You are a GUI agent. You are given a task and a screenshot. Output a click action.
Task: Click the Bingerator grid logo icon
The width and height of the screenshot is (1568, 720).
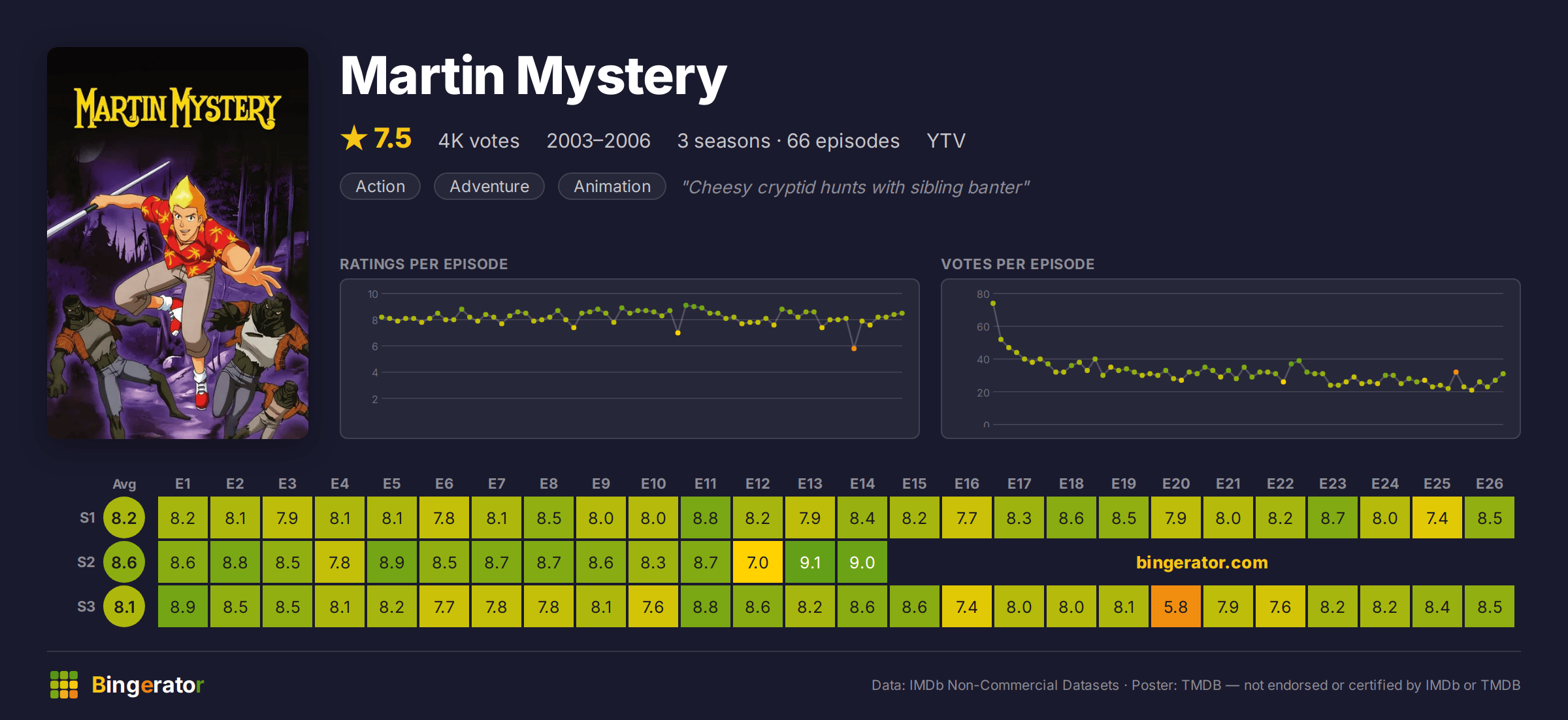coord(64,685)
